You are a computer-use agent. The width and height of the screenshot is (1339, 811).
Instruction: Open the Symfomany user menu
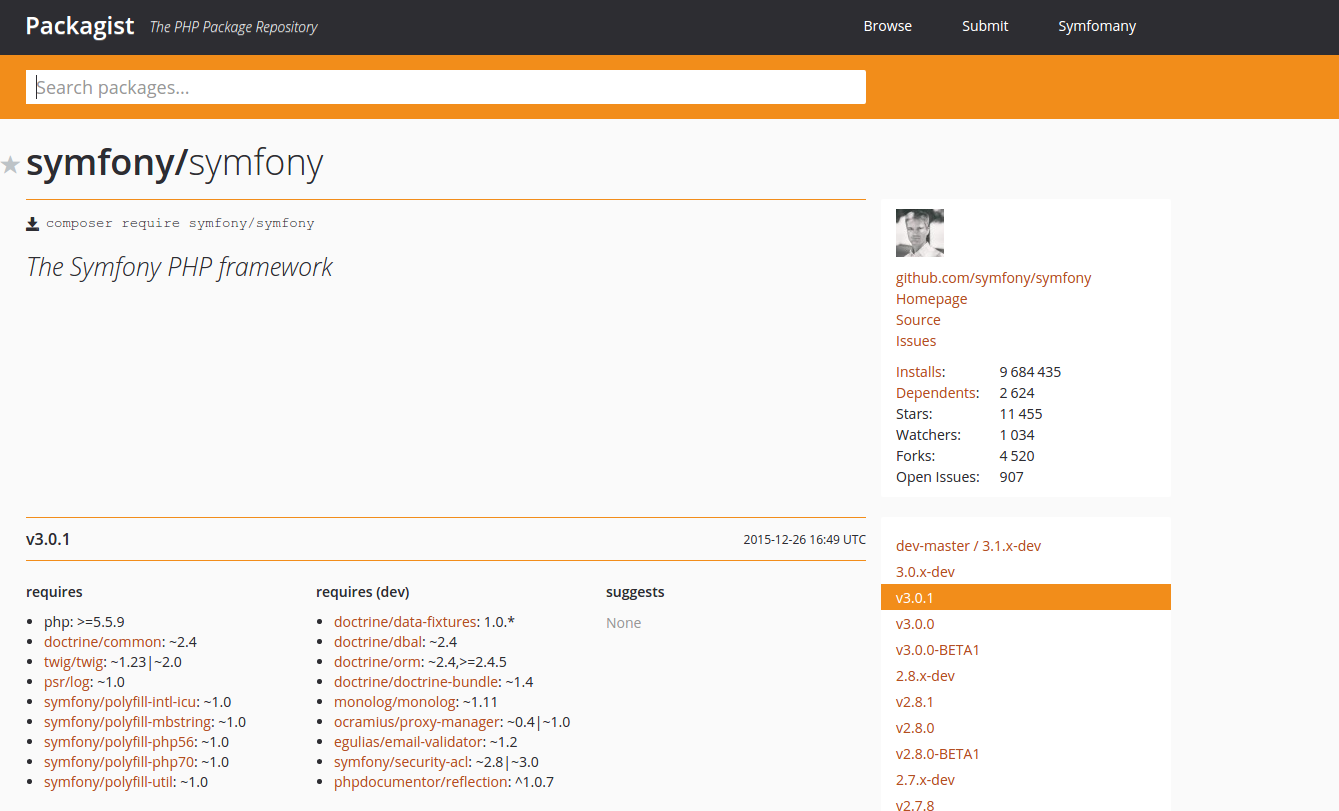[1097, 26]
